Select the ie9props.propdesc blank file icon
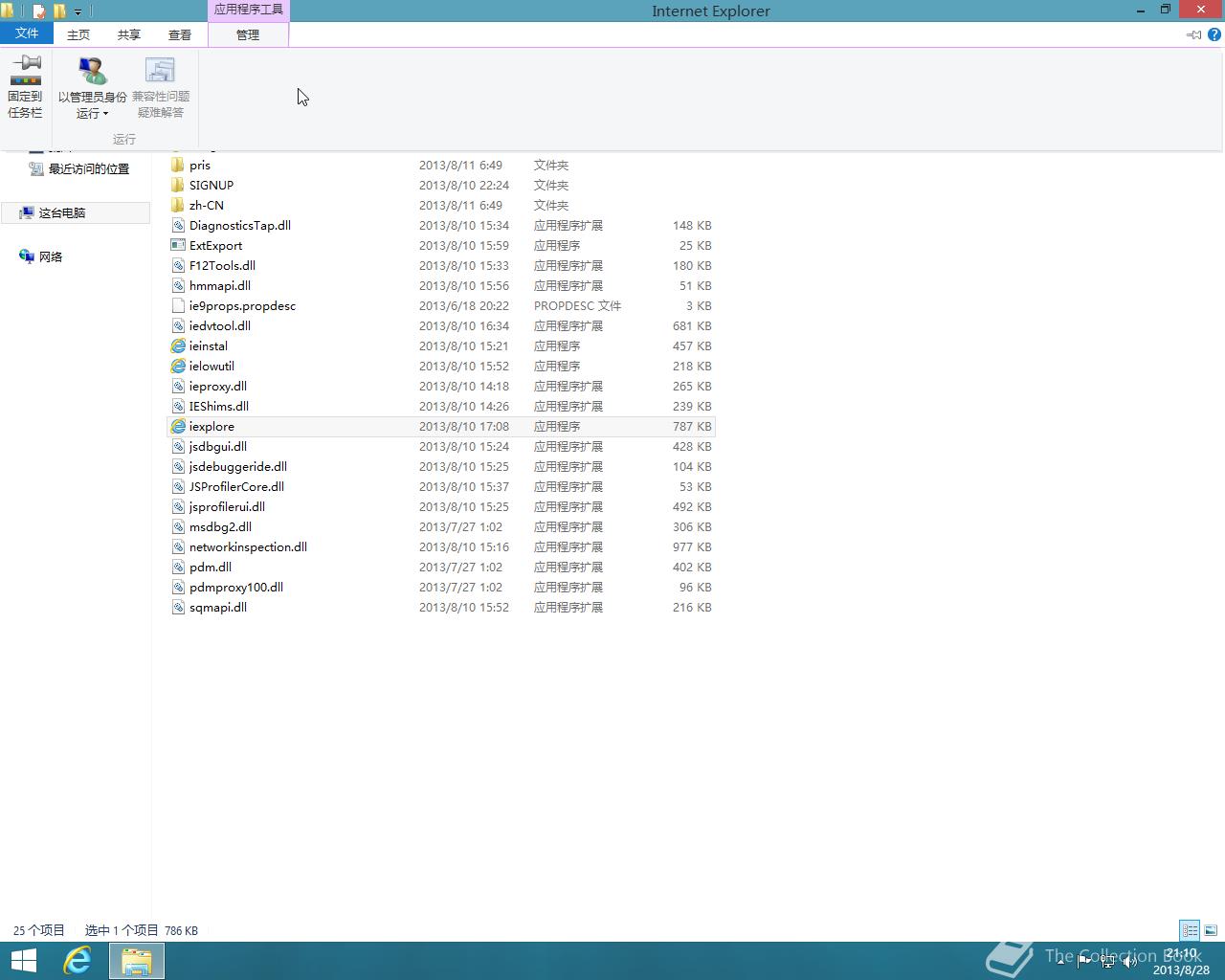The image size is (1225, 980). [x=178, y=305]
